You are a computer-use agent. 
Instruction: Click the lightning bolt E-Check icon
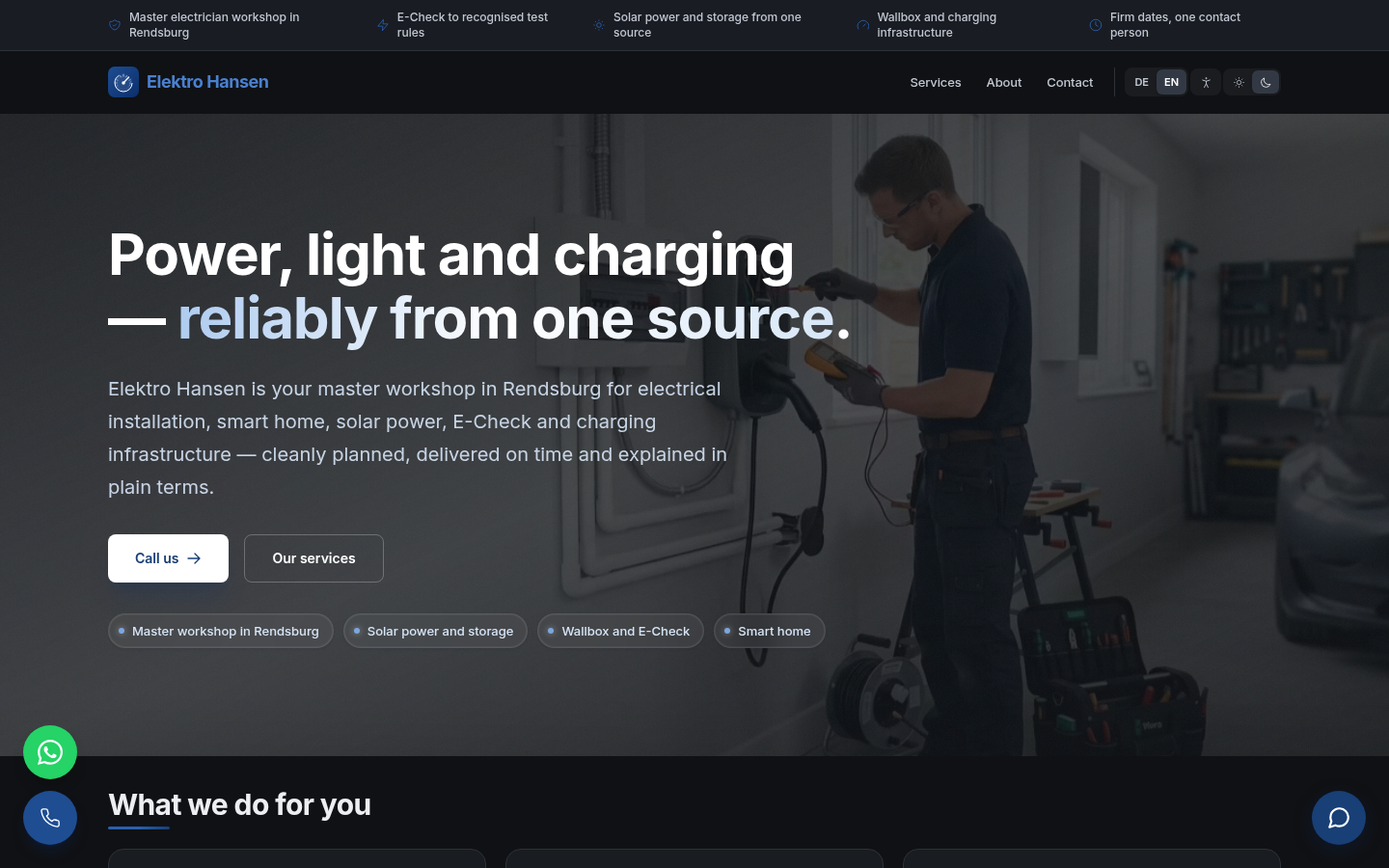click(383, 25)
